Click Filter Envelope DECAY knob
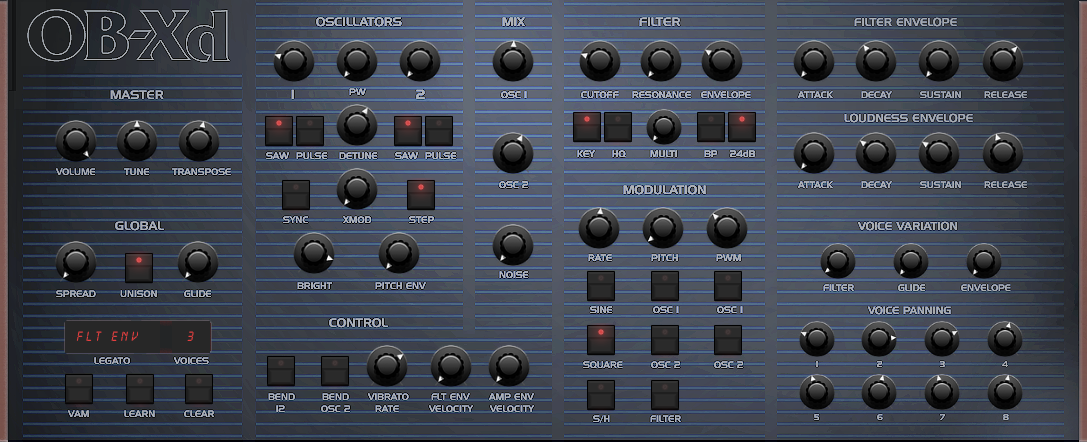 point(876,61)
